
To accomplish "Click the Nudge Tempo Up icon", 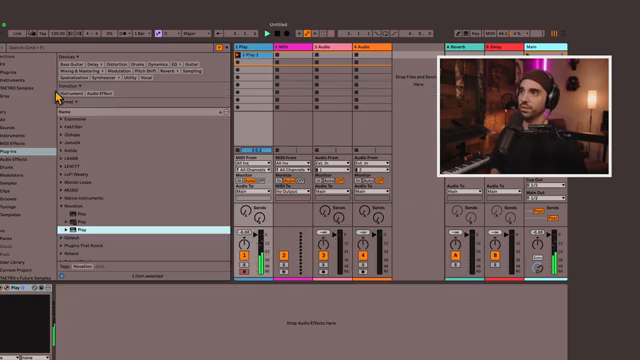I will [x=78, y=33].
